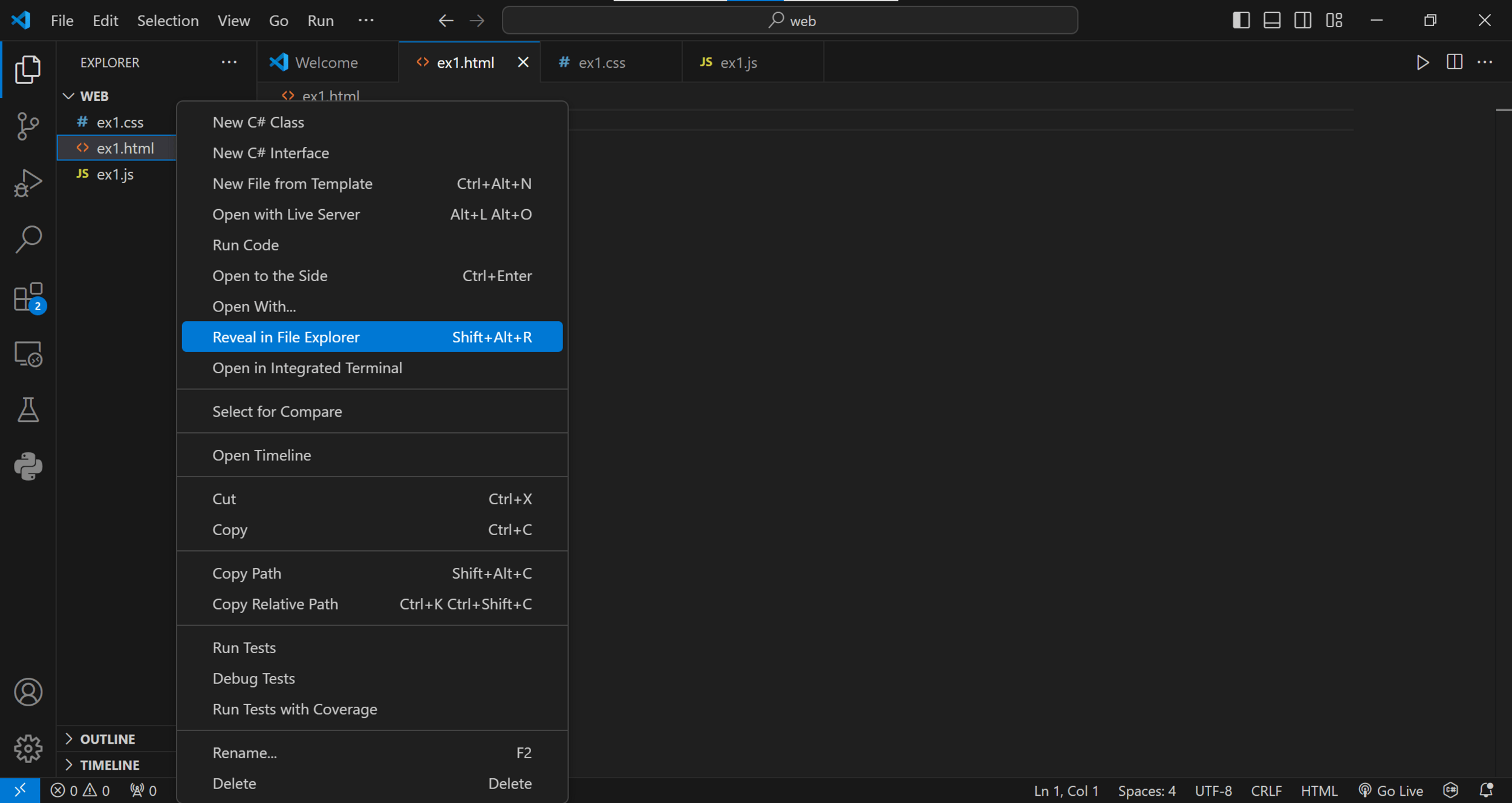Image resolution: width=1512 pixels, height=803 pixels.
Task: Open the Remote Explorer icon
Action: point(28,354)
